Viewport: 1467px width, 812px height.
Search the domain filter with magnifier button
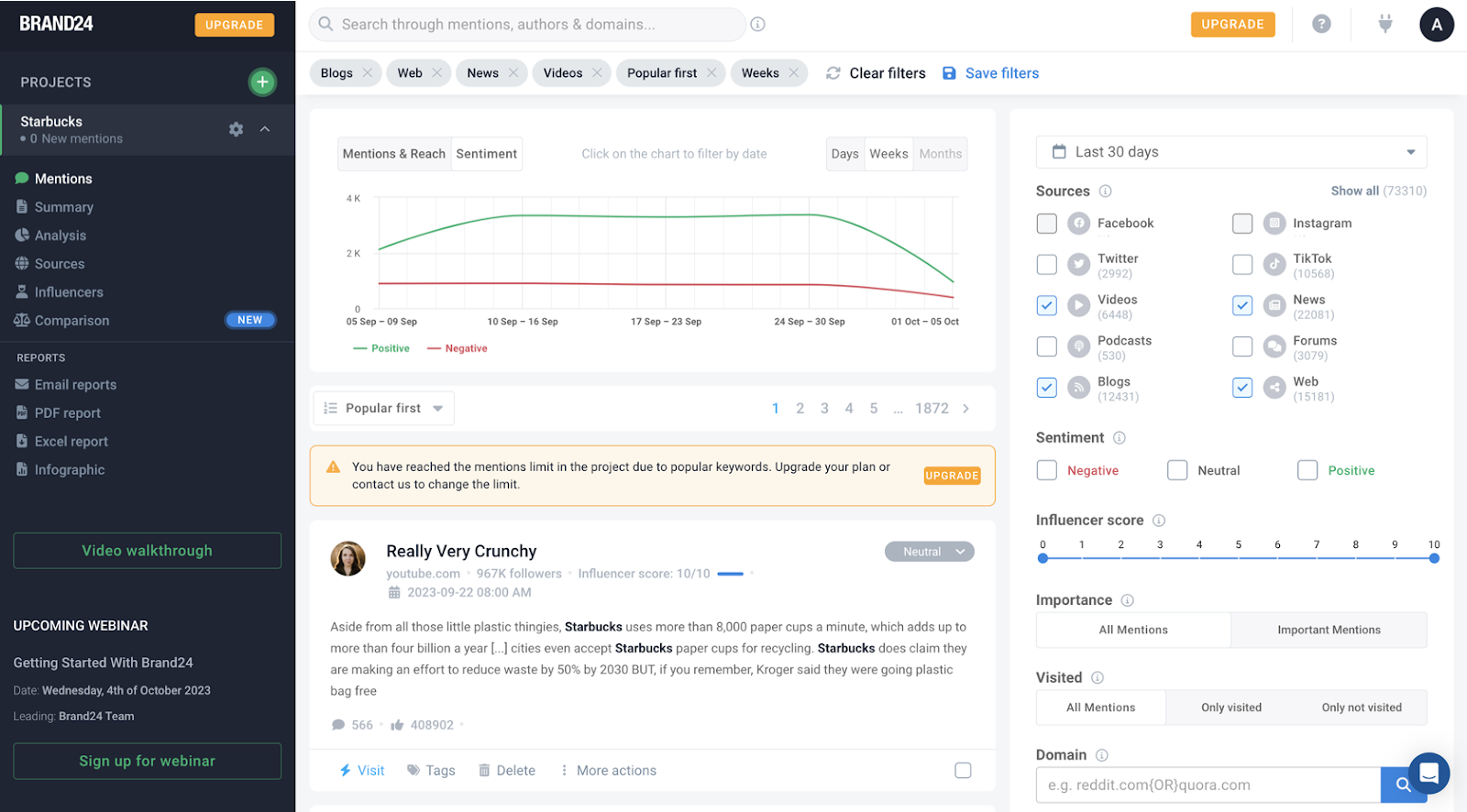(x=1403, y=785)
